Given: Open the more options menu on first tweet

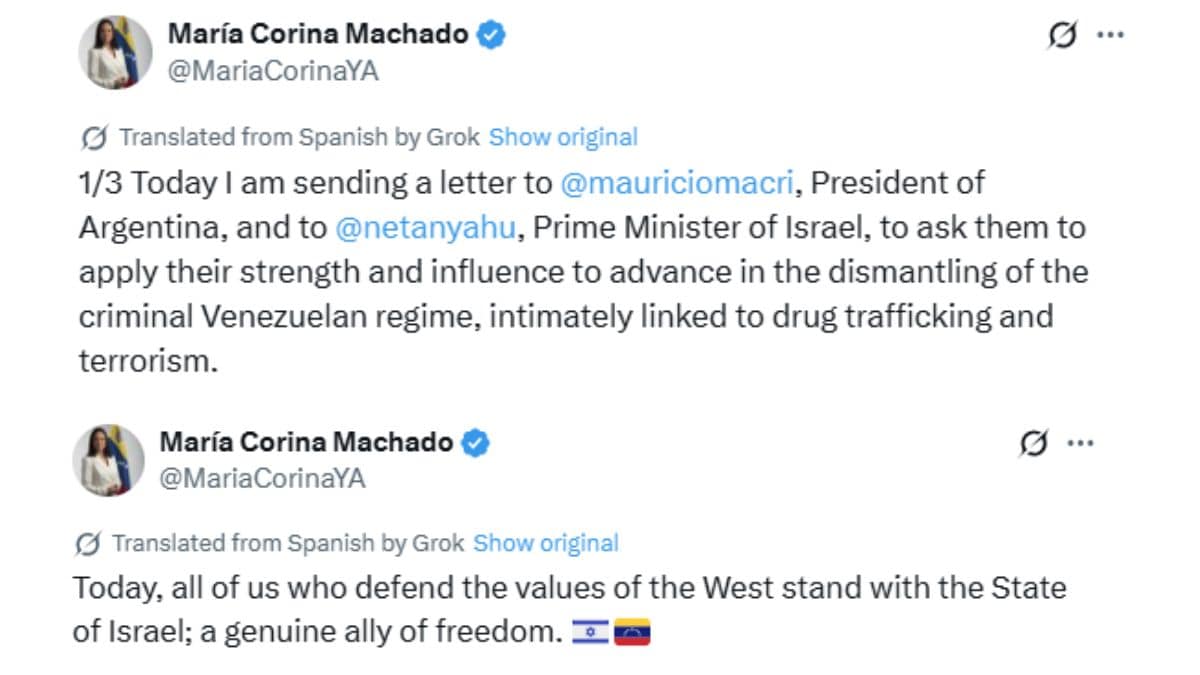Looking at the screenshot, I should (1111, 34).
